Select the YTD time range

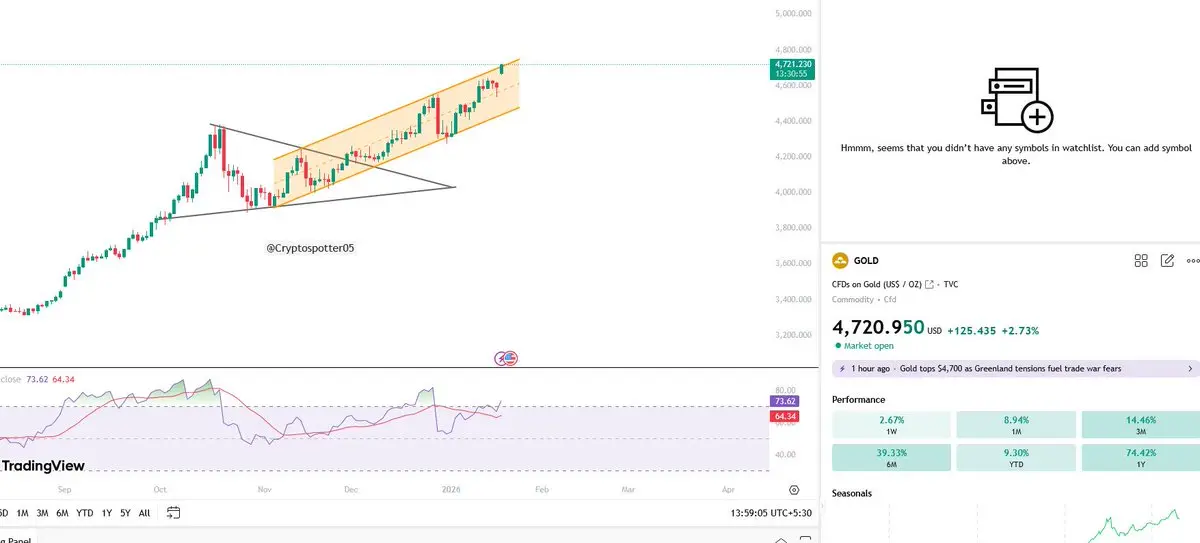point(85,513)
